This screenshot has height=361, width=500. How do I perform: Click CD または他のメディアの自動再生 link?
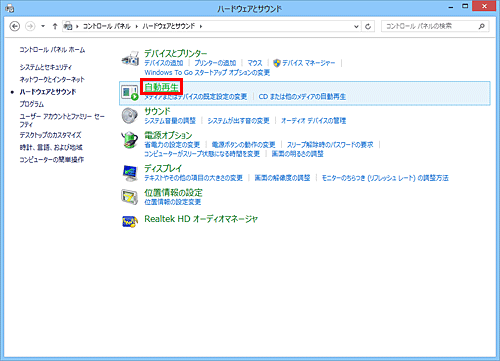pyautogui.click(x=302, y=97)
